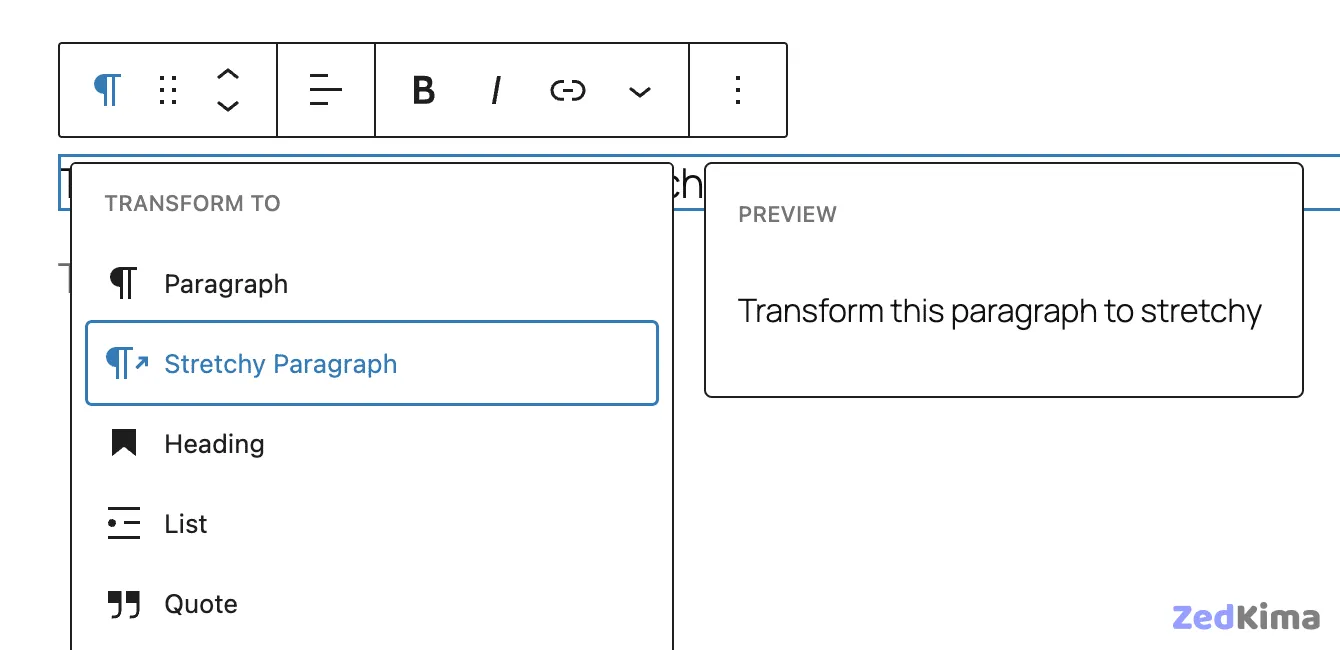Viewport: 1340px width, 650px height.
Task: Toggle bold formatting in the toolbar
Action: click(424, 90)
